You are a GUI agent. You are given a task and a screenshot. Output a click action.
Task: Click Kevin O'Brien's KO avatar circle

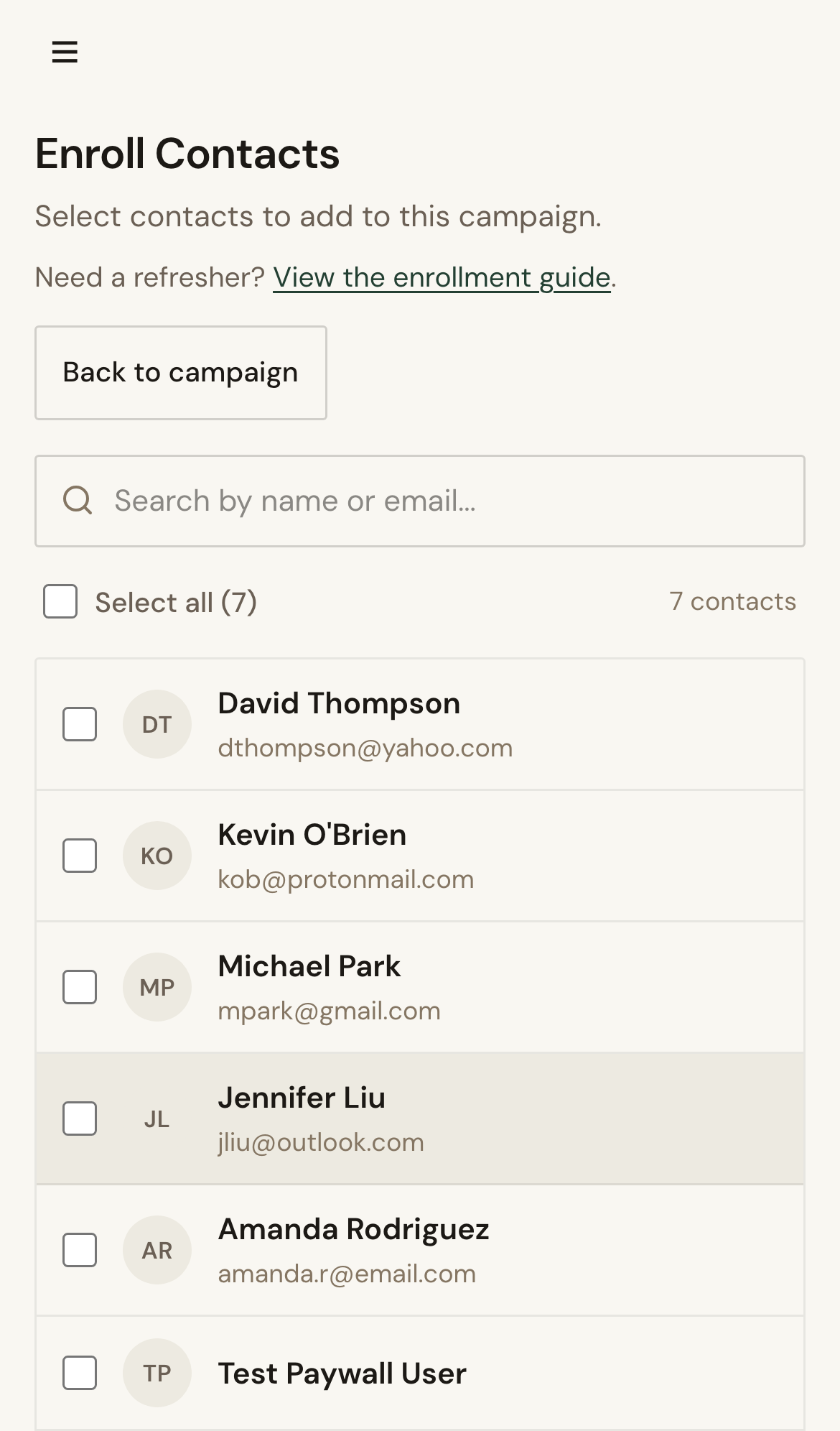tap(157, 855)
